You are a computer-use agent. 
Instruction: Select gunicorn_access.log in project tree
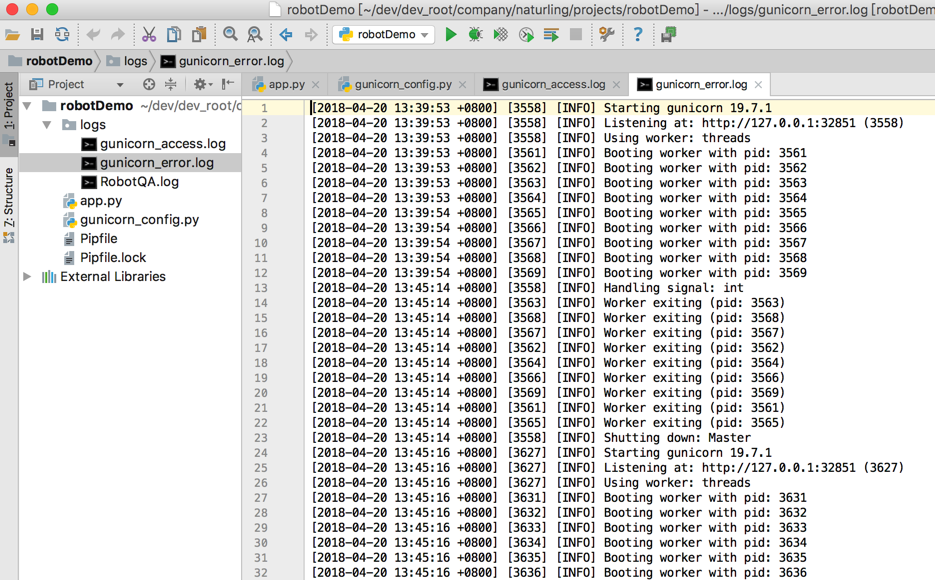pos(162,144)
